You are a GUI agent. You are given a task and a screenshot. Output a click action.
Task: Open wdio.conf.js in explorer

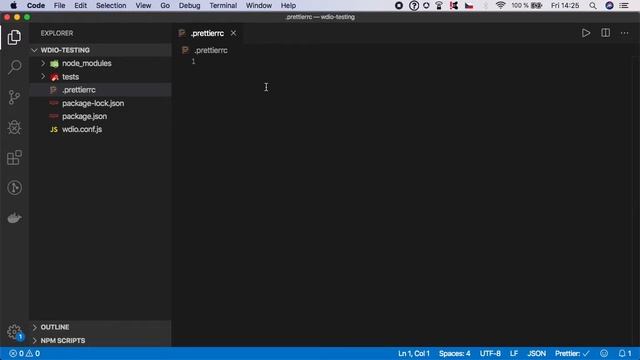100,129
